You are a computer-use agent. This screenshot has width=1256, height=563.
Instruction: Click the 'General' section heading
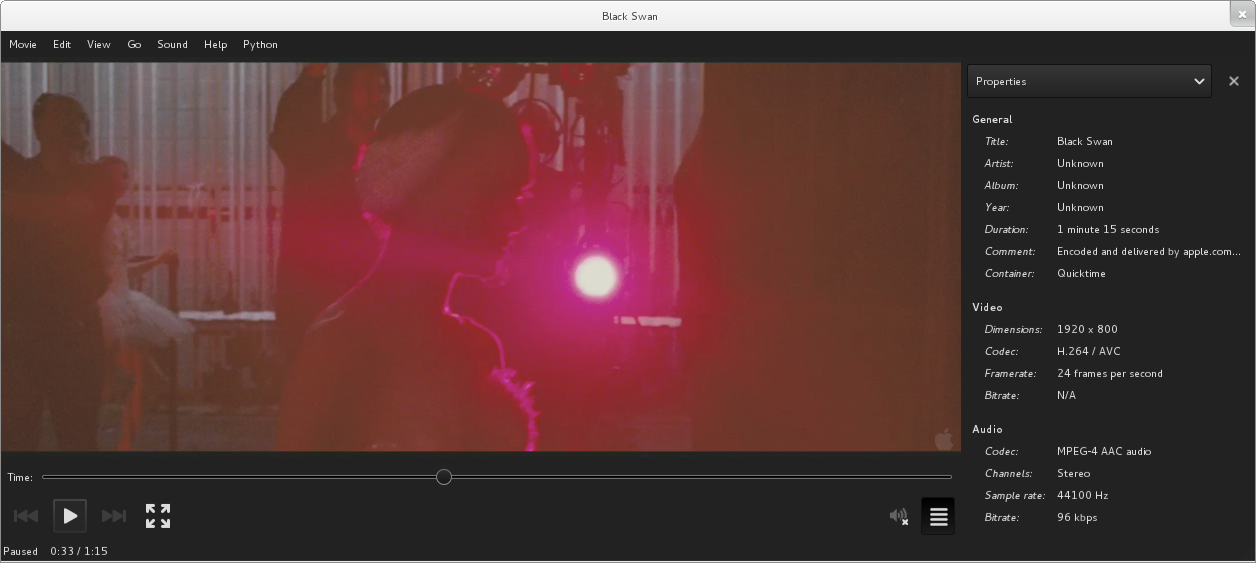[x=992, y=119]
